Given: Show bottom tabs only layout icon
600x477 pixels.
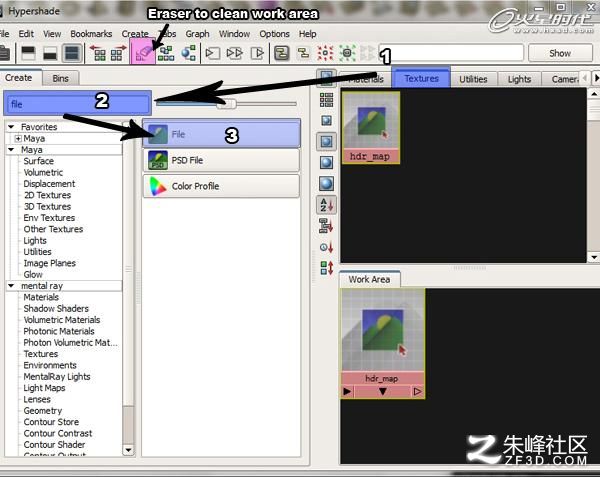Looking at the screenshot, I should 50,53.
